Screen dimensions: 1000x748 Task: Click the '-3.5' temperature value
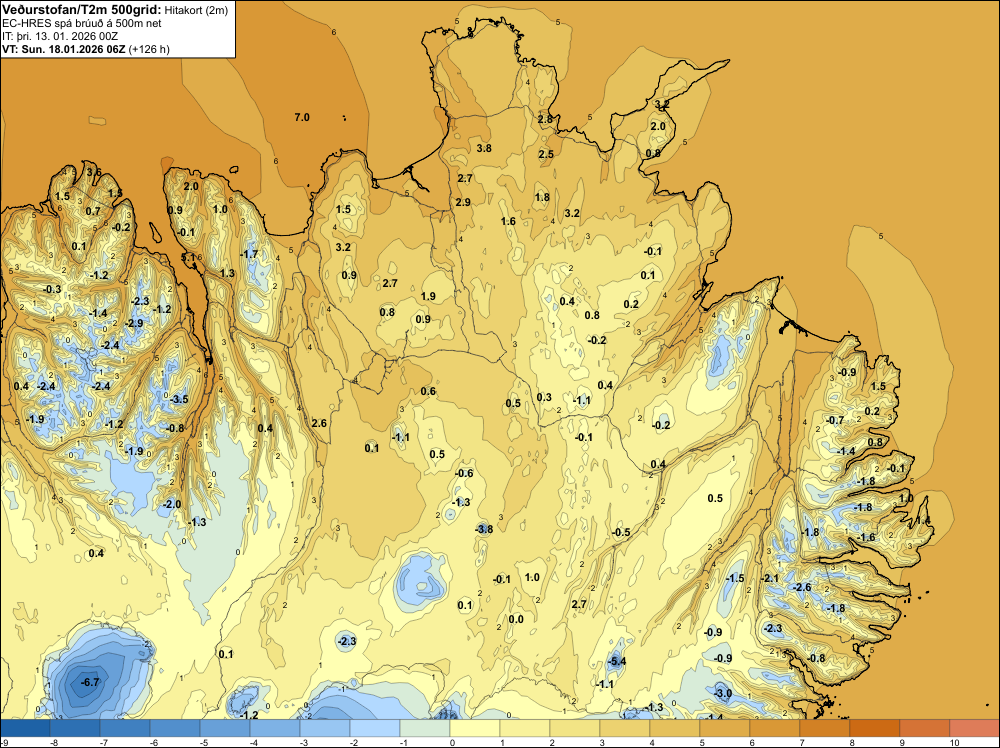[179, 399]
